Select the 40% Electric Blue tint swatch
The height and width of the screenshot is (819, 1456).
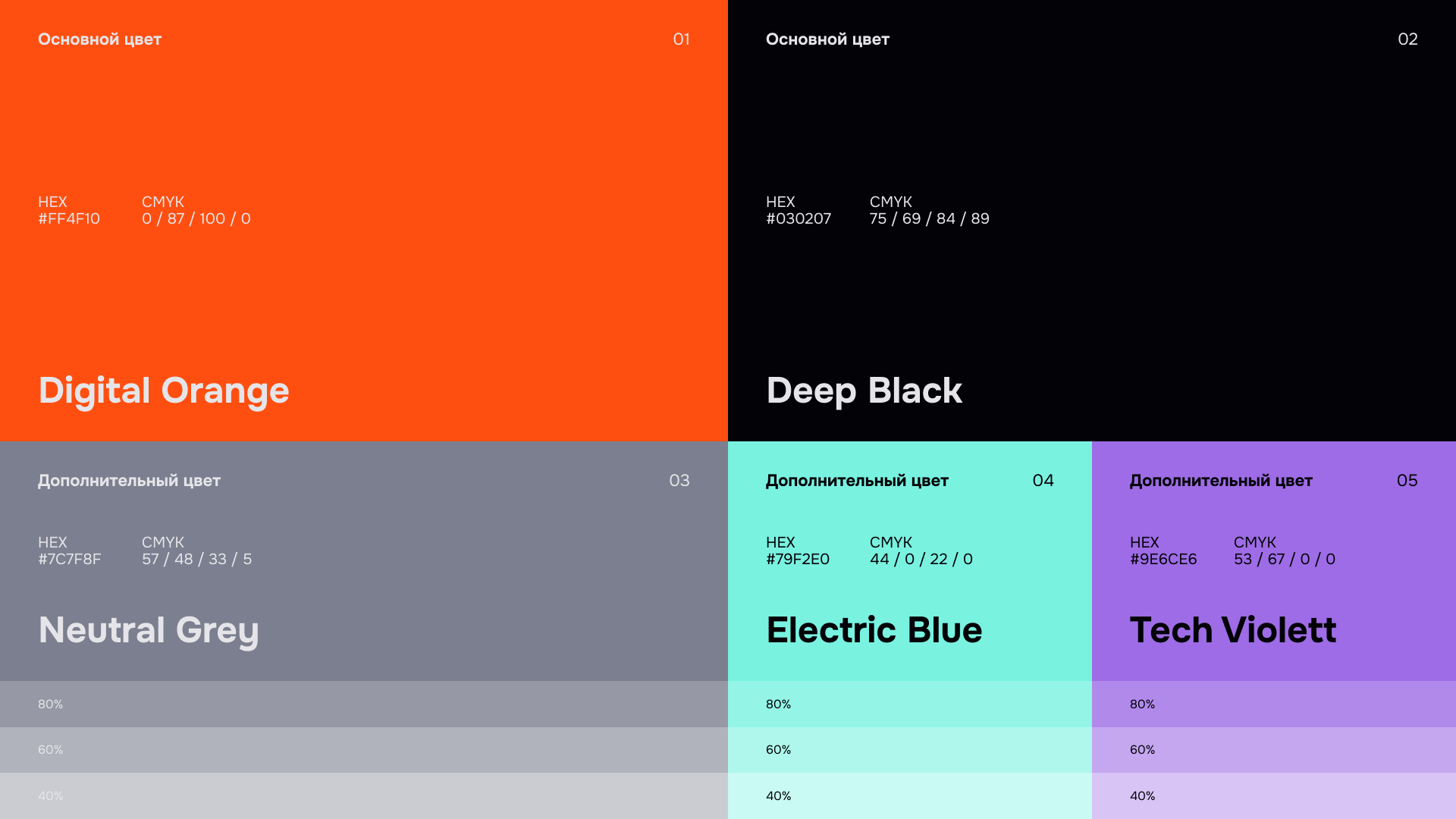(x=910, y=795)
